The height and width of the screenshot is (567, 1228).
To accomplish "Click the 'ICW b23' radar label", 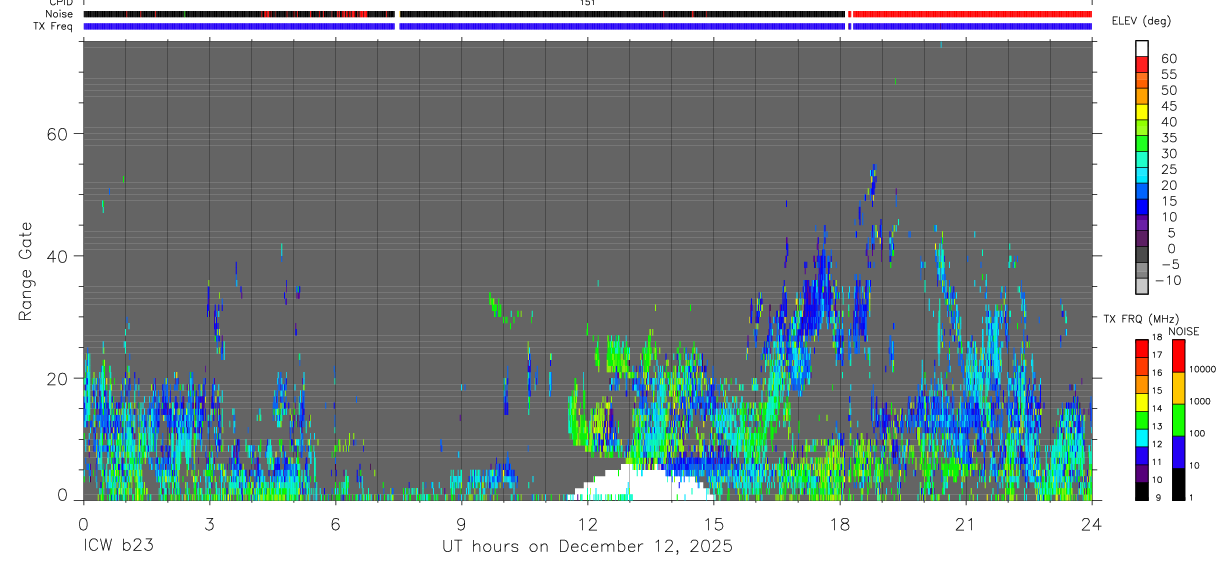I will coord(118,547).
